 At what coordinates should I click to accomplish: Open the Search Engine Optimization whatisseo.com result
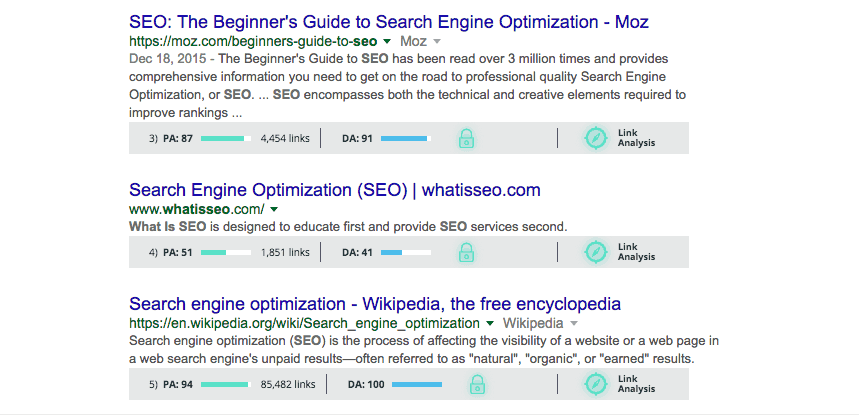coord(334,190)
